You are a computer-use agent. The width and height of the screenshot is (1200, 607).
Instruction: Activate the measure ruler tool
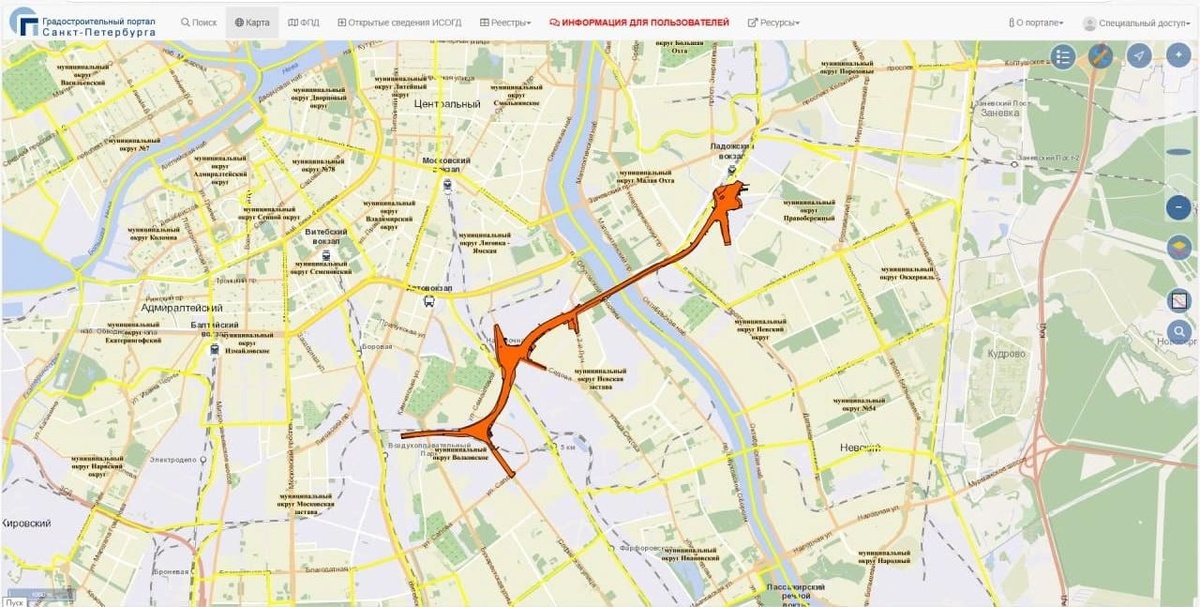(1100, 56)
